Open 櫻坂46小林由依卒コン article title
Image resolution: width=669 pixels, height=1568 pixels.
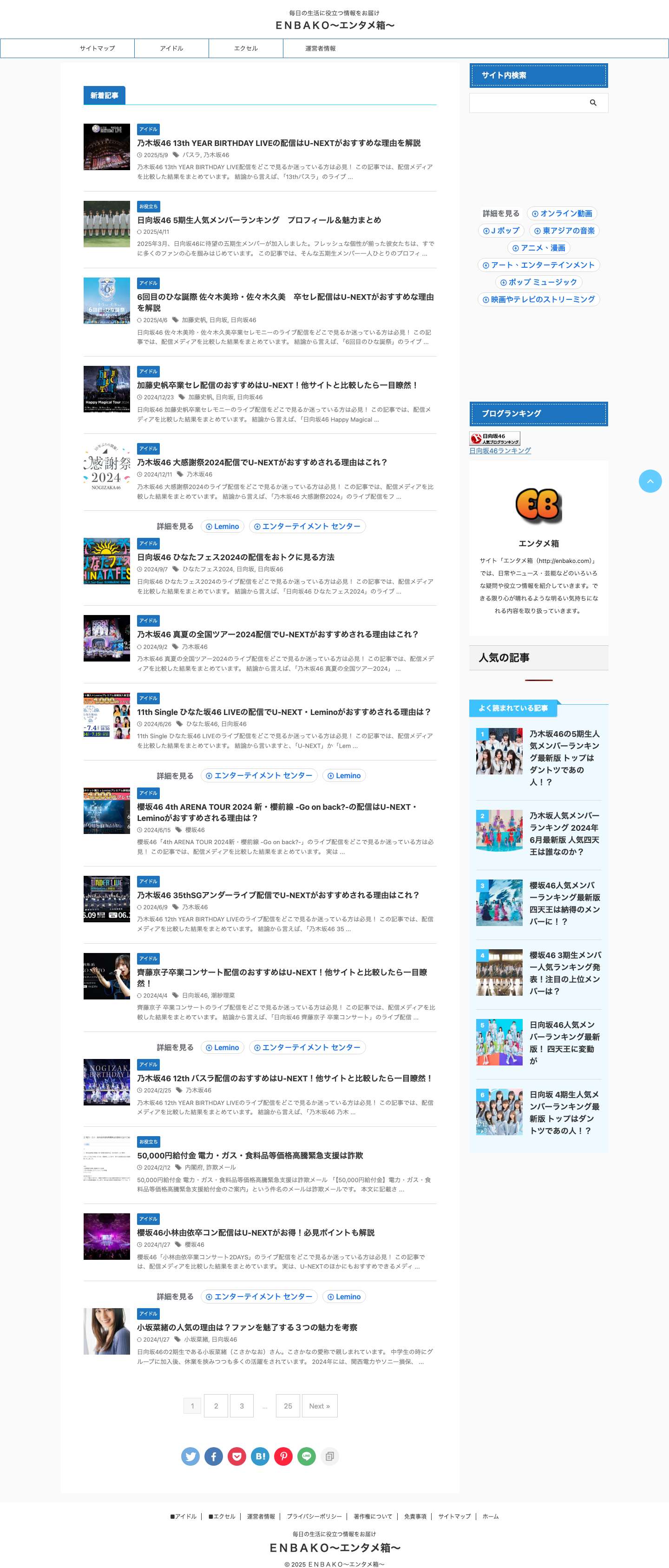click(256, 1233)
